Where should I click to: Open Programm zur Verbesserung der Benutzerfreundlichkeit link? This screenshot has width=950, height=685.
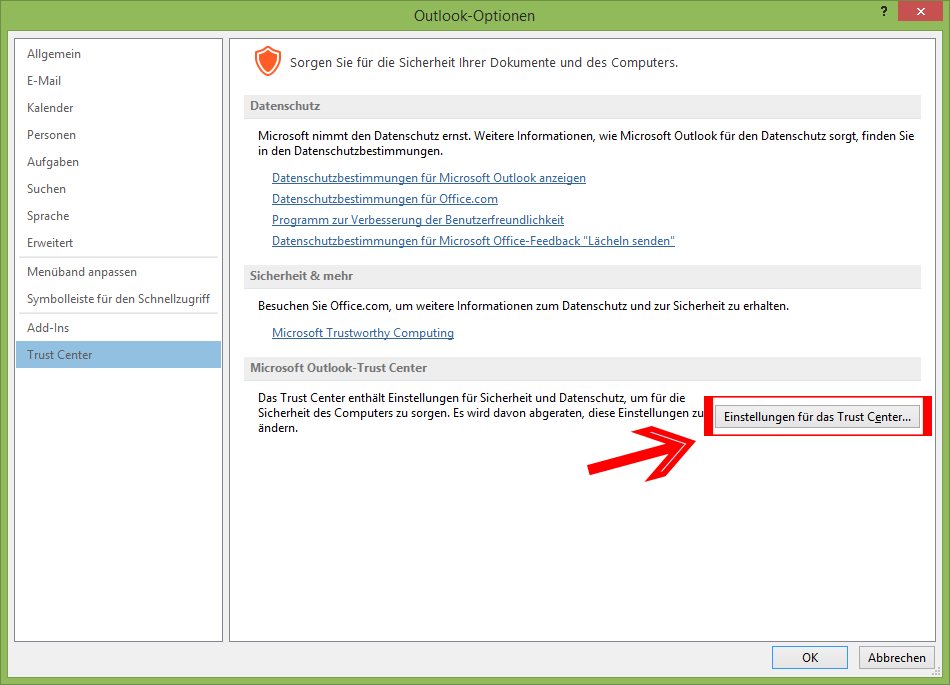[418, 220]
